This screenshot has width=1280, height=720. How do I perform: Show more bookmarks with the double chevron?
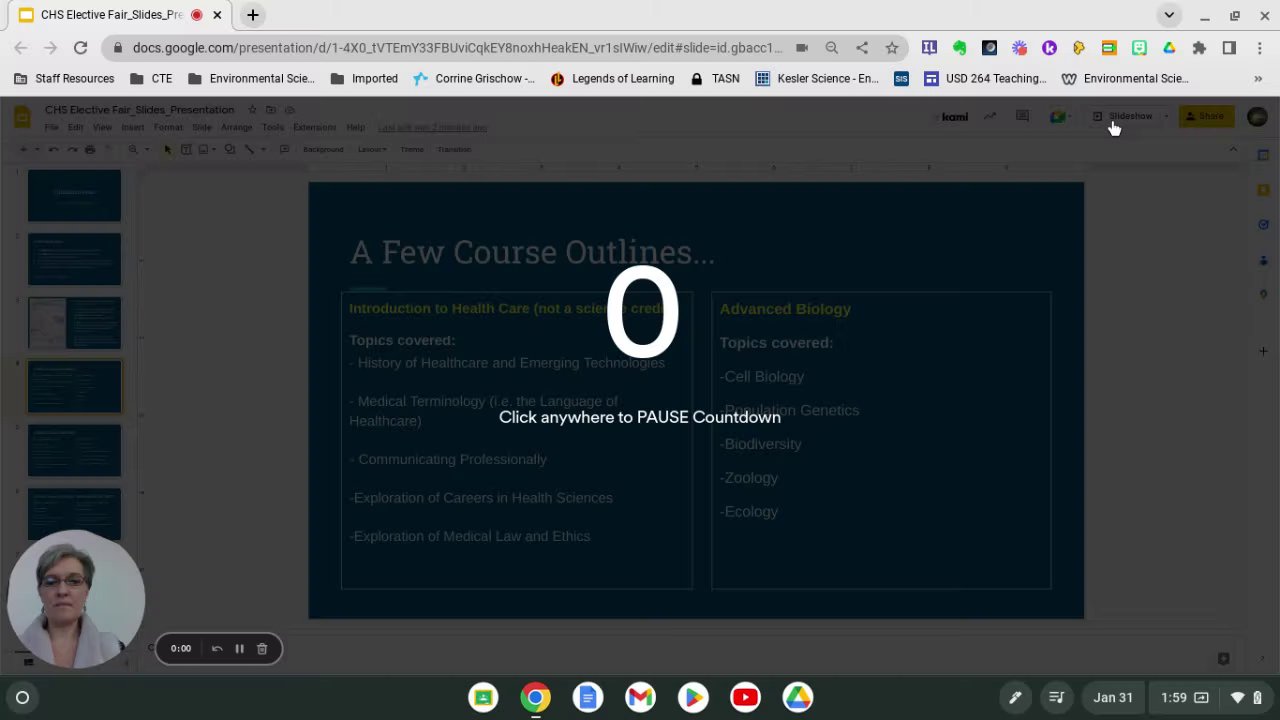tap(1258, 78)
